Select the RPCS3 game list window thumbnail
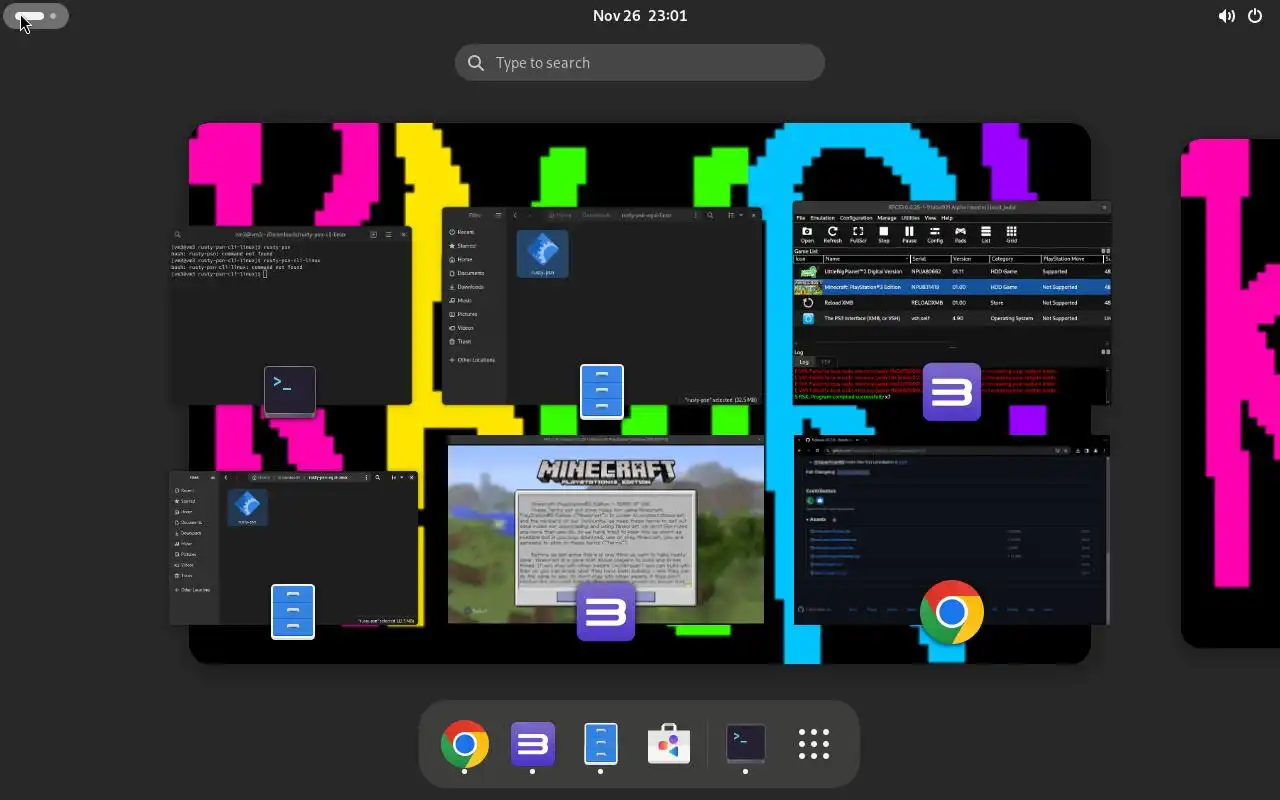This screenshot has width=1280, height=800. click(952, 303)
